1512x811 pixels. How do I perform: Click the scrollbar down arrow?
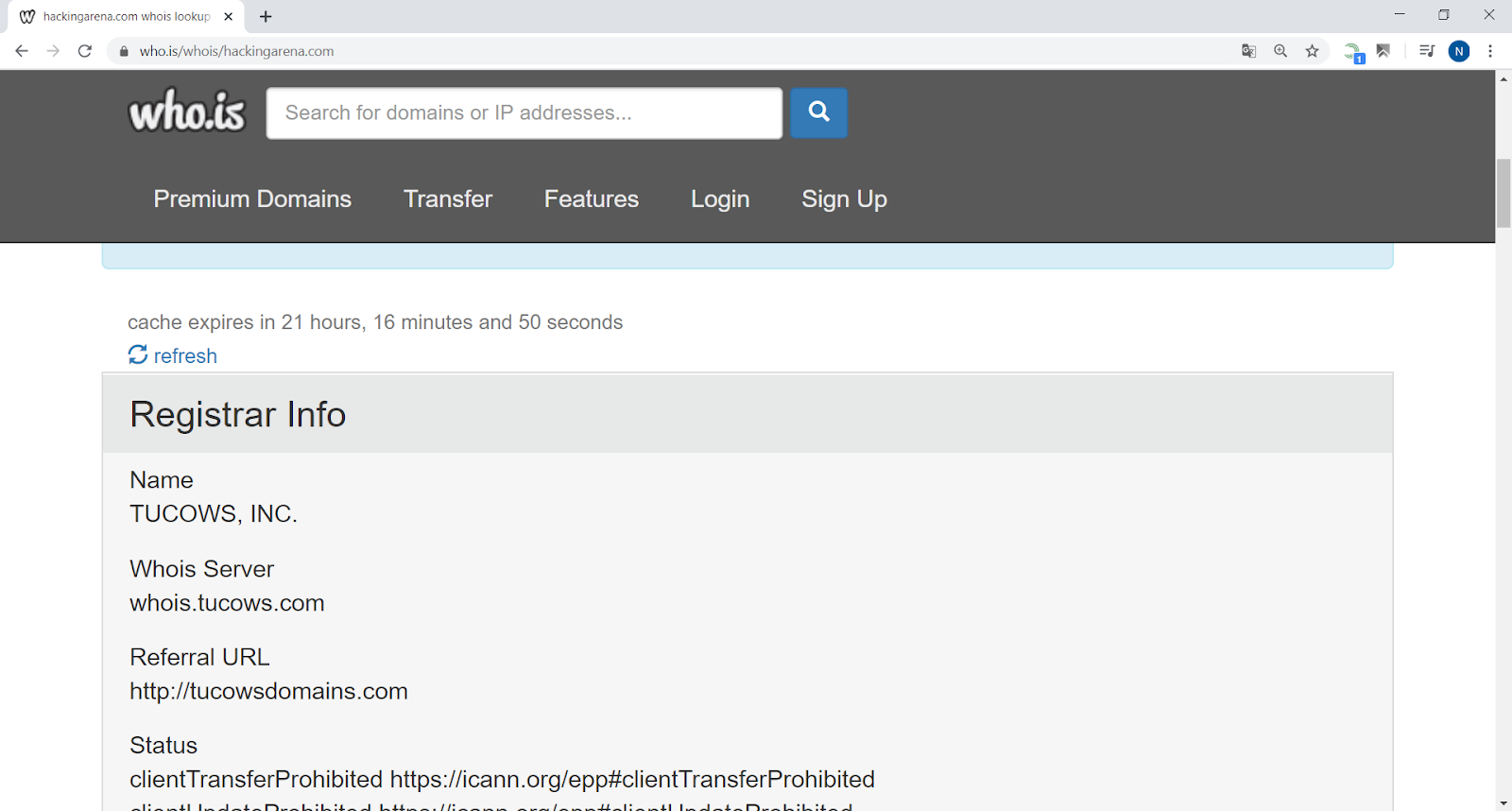click(x=1503, y=803)
